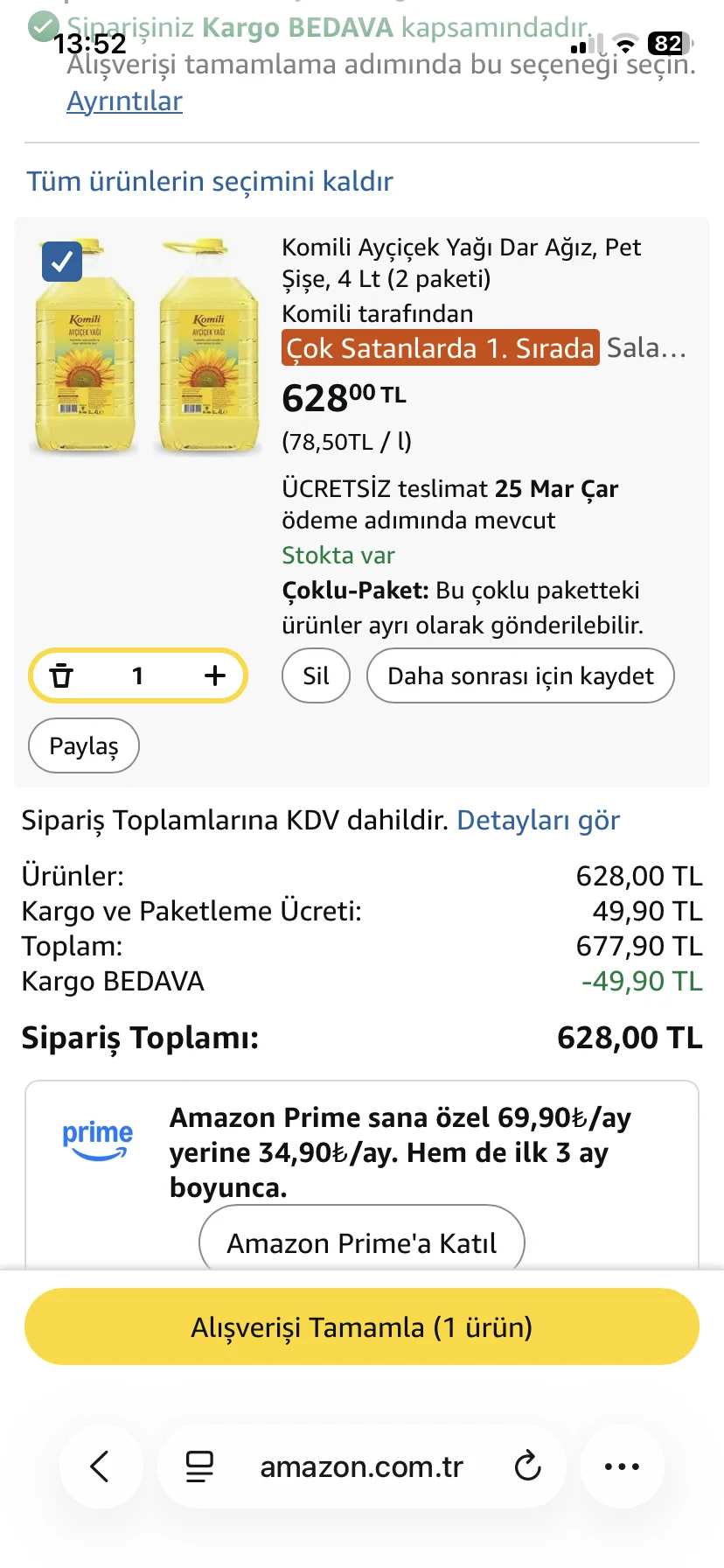The height and width of the screenshot is (1568, 724).
Task: Open the Ayrıntılar link
Action: tap(124, 101)
